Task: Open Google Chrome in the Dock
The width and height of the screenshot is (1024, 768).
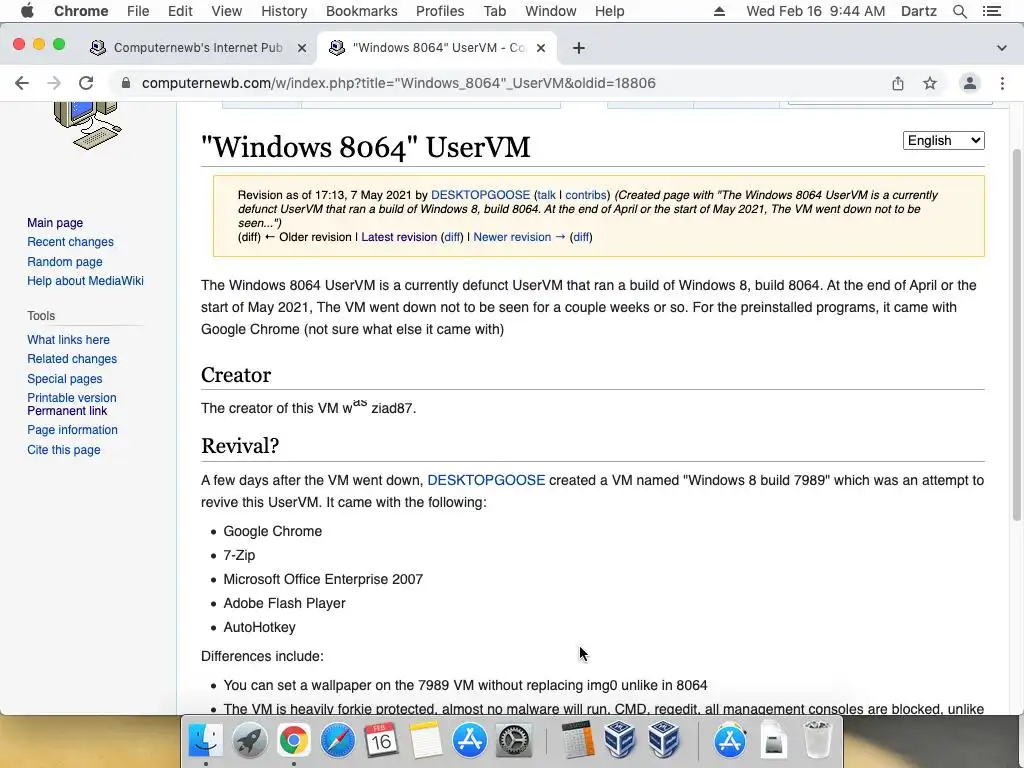Action: (x=293, y=741)
